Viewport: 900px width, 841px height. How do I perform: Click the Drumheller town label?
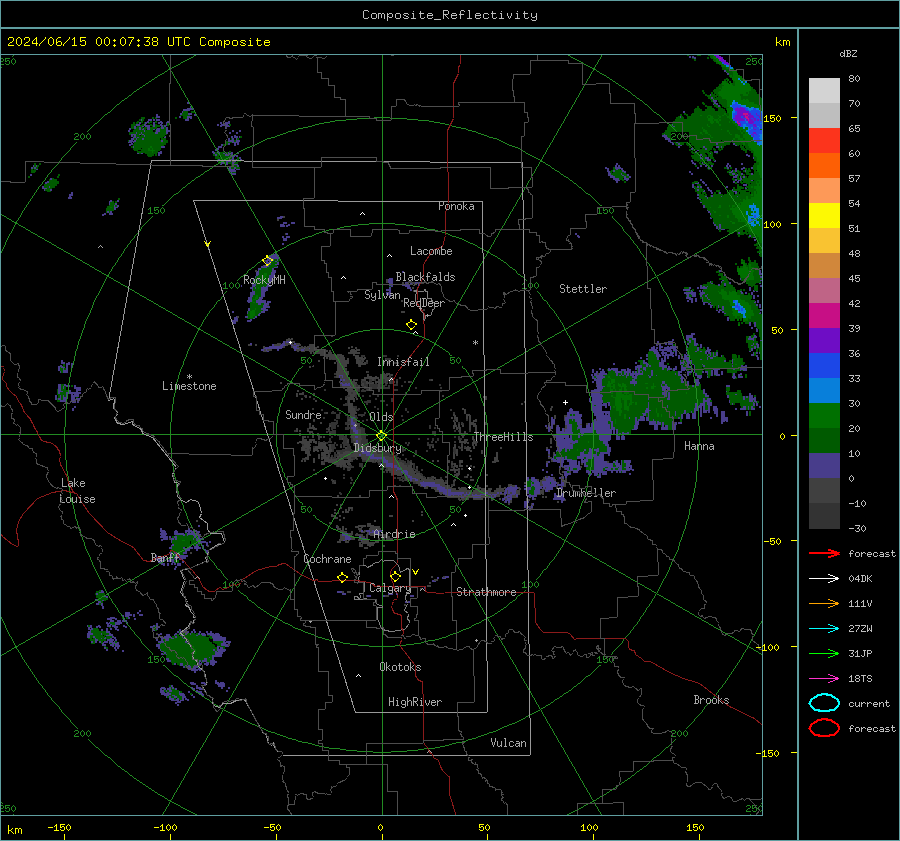pyautogui.click(x=586, y=493)
